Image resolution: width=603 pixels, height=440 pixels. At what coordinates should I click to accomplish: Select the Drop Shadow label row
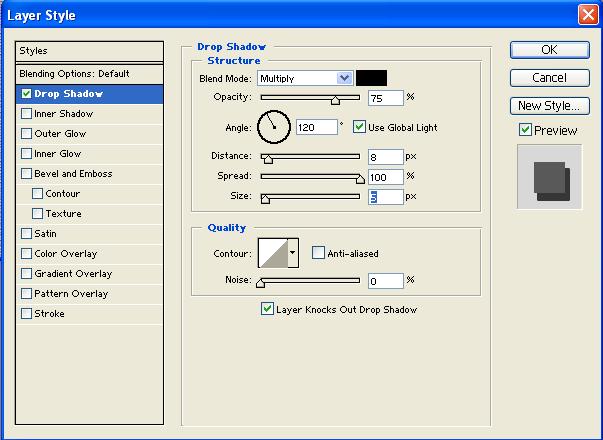[89, 94]
